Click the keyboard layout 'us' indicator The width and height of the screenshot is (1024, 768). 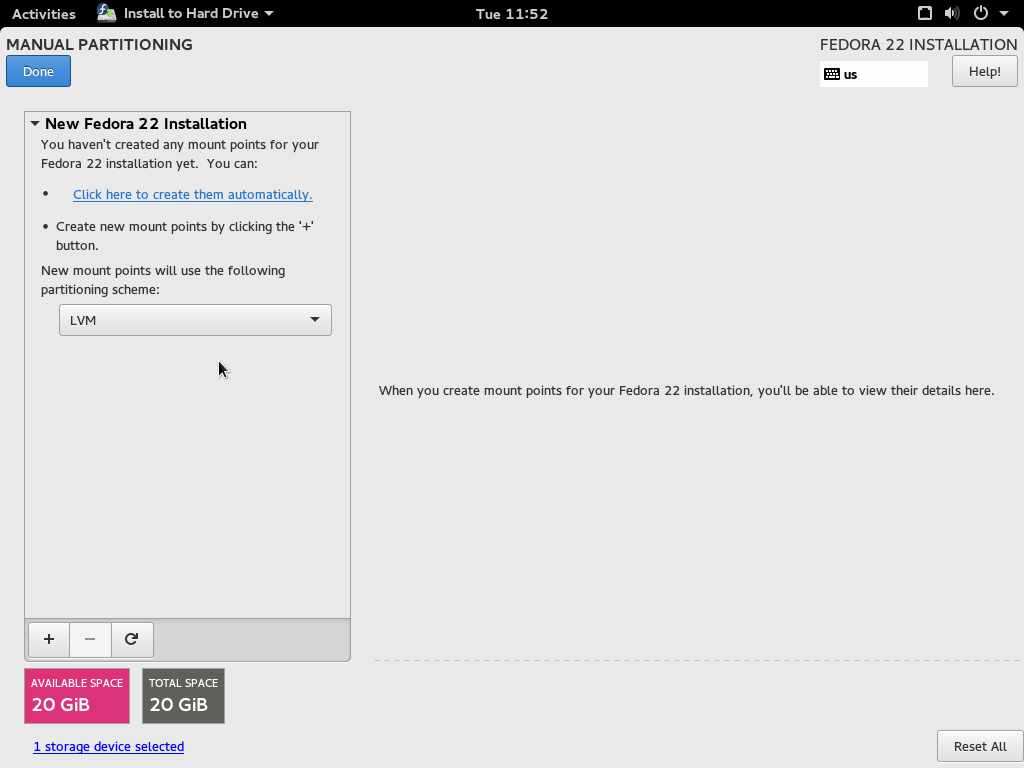873,74
